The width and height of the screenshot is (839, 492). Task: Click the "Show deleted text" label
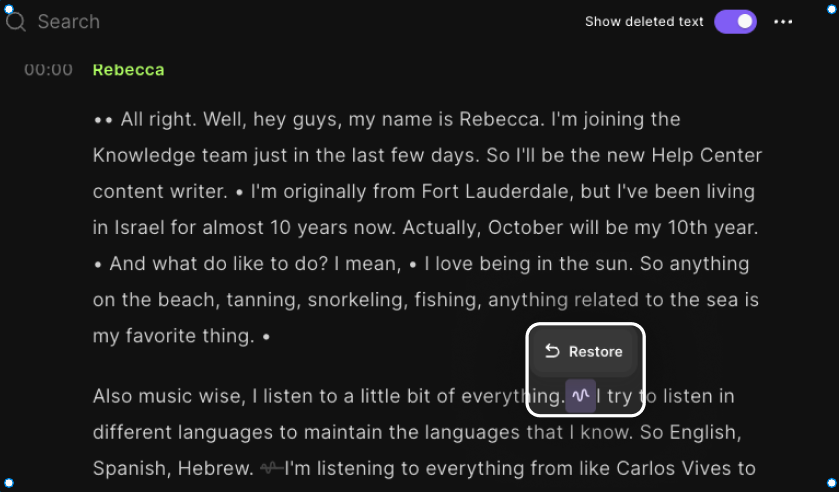pos(644,21)
